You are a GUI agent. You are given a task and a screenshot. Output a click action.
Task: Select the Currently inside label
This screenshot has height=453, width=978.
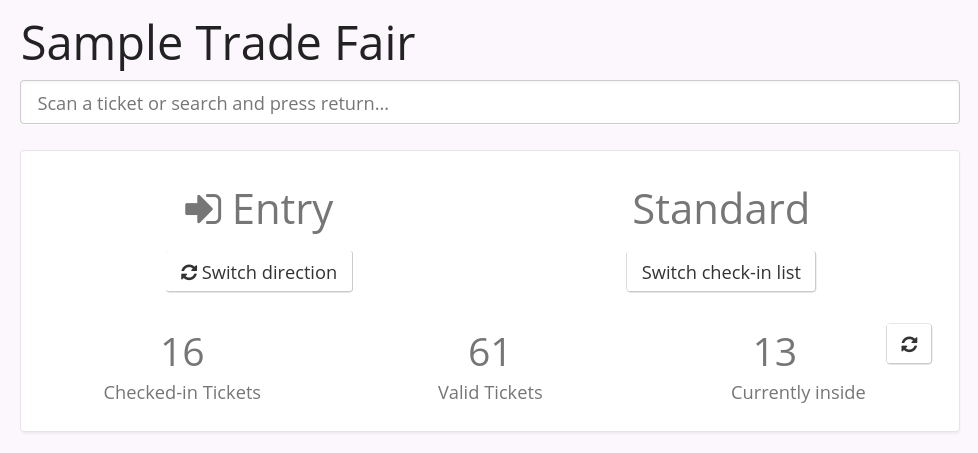pos(798,393)
